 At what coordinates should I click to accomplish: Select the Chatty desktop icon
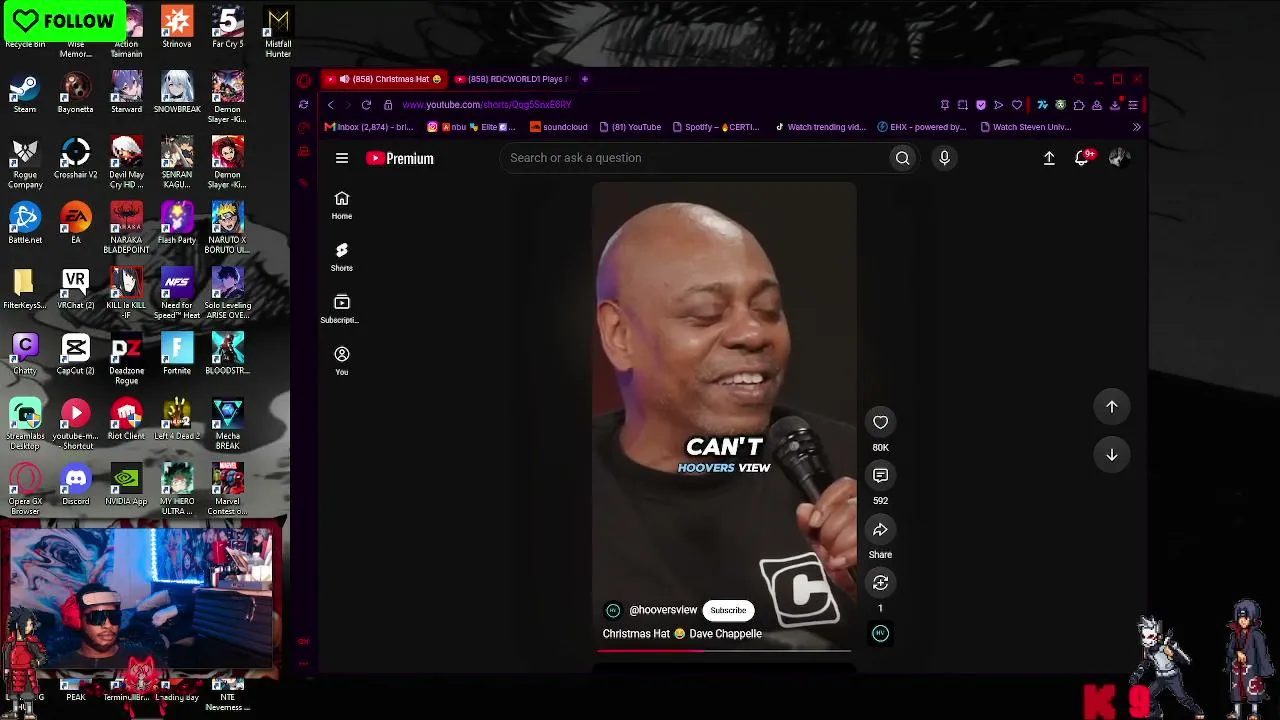pos(25,355)
